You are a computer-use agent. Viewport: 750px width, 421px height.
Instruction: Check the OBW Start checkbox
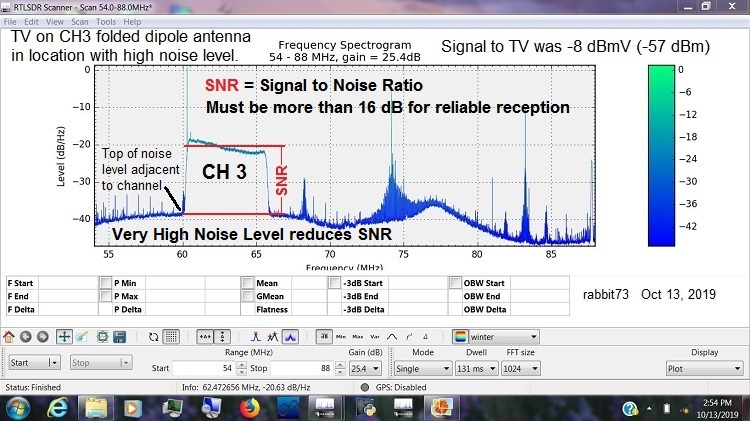456,283
